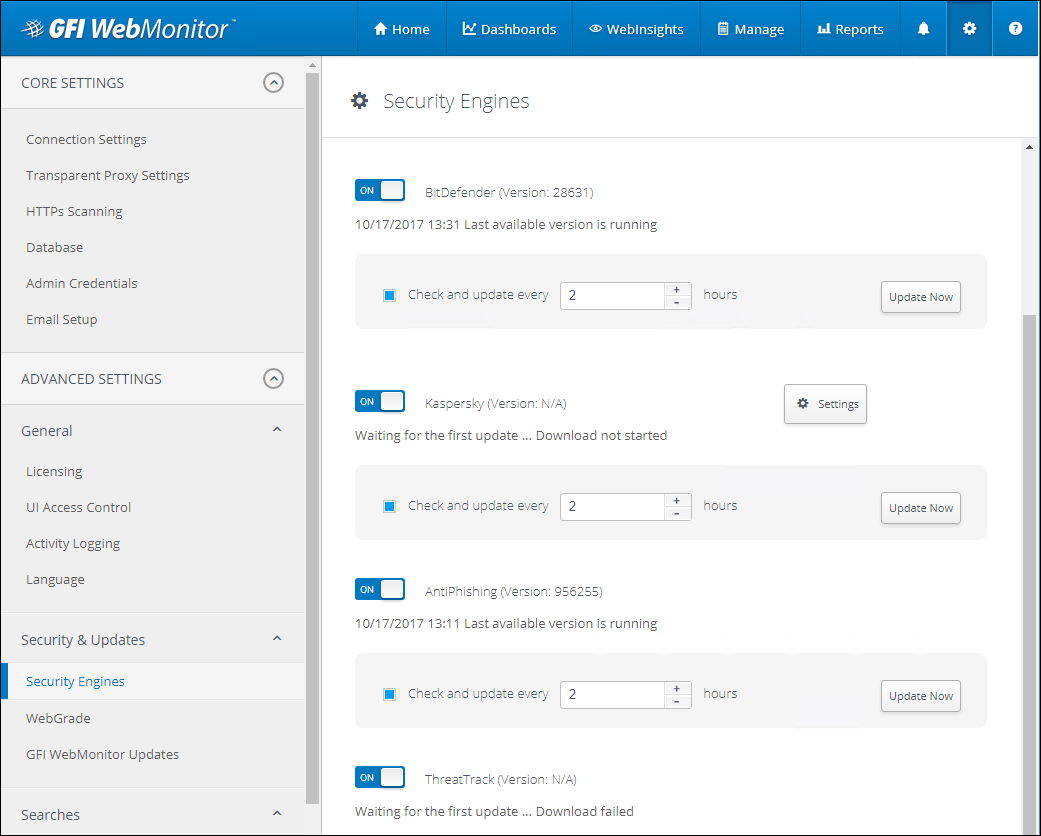Screen dimensions: 1041x836
Task: Open the settings gear in top bar
Action: pos(969,29)
